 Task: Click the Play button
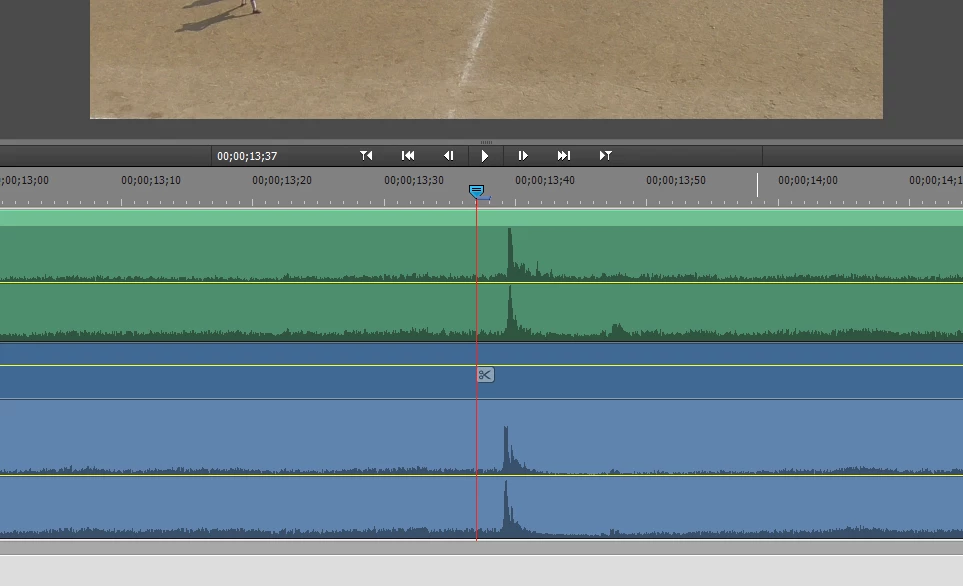click(485, 156)
